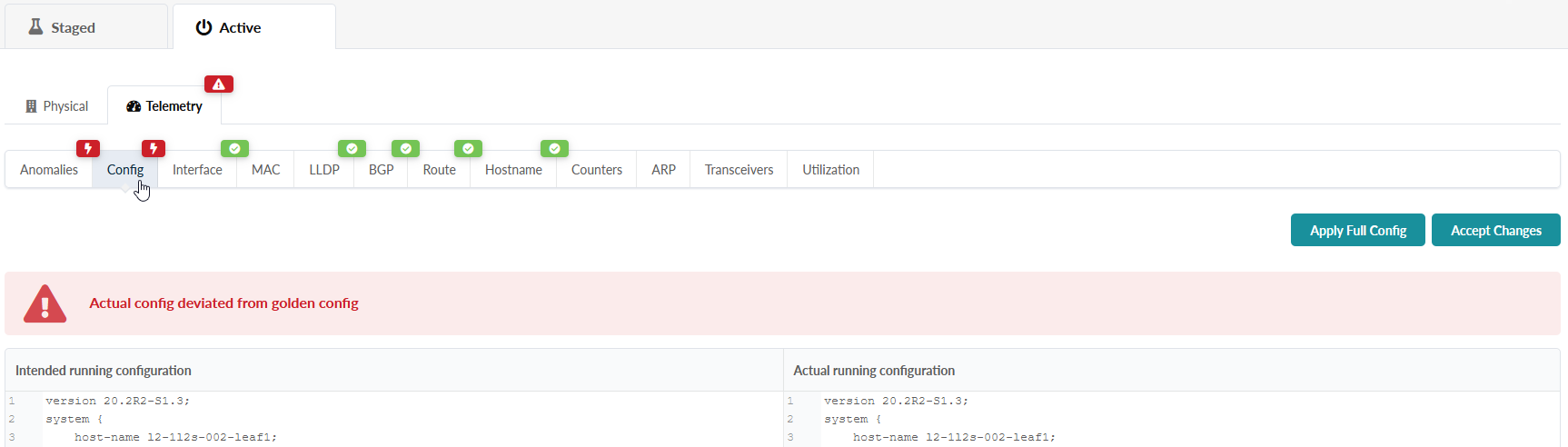Click the green check badge above Route
This screenshot has width=1568, height=447.
(x=468, y=148)
